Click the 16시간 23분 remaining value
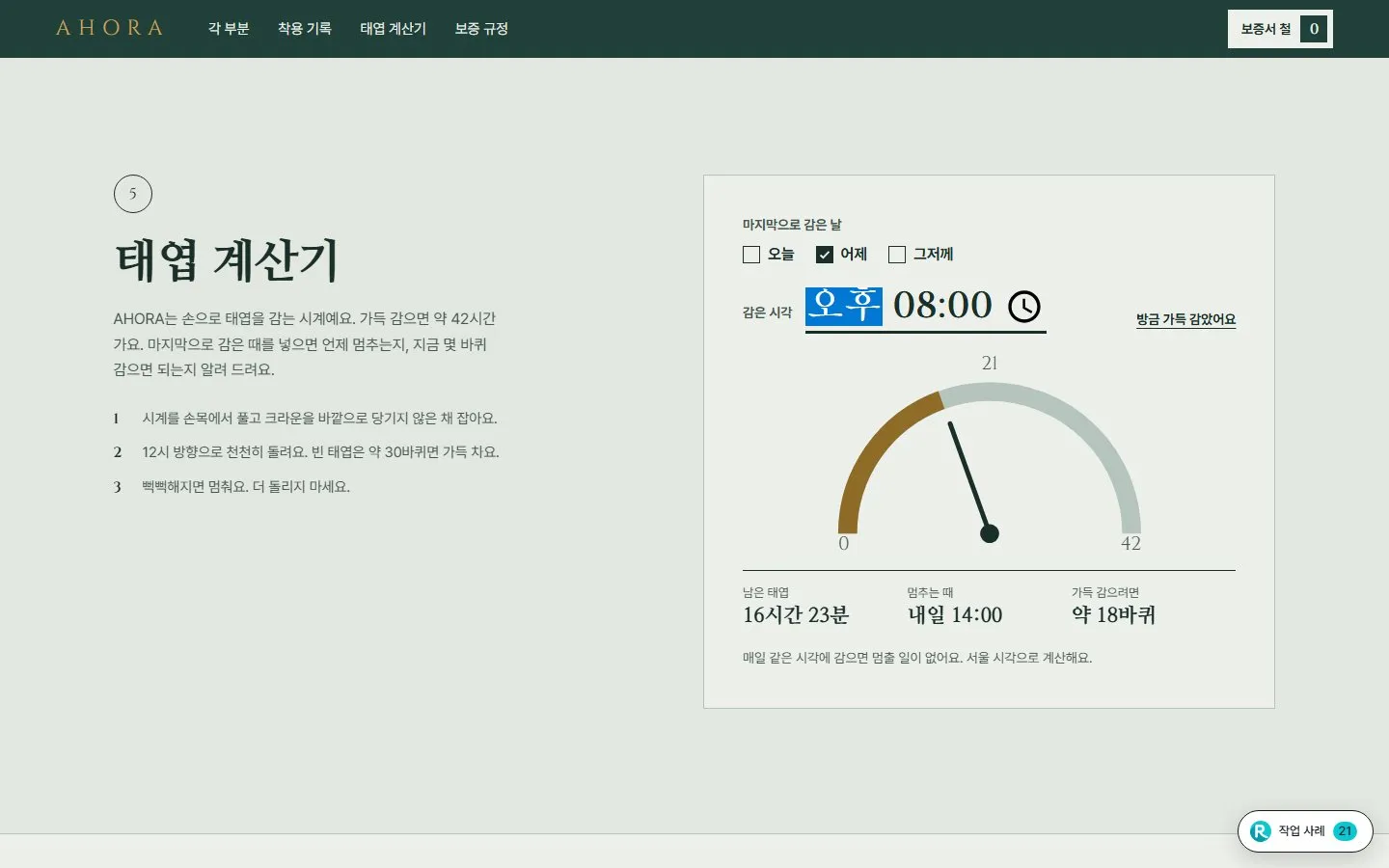 [796, 615]
